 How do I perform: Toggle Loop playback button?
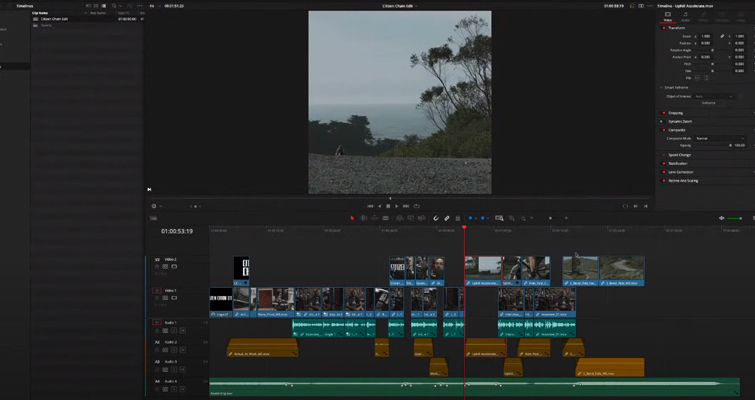pos(417,206)
